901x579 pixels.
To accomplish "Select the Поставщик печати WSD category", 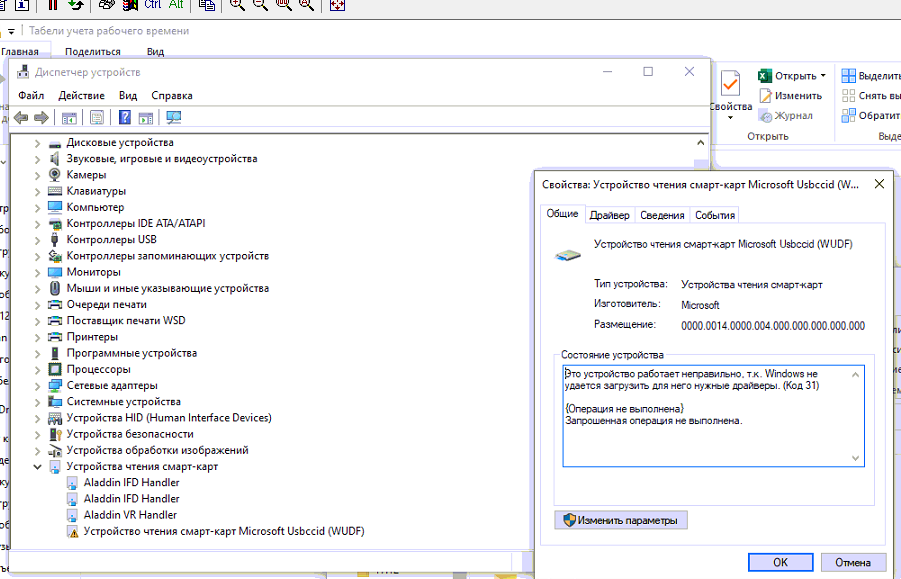I will 126,321.
